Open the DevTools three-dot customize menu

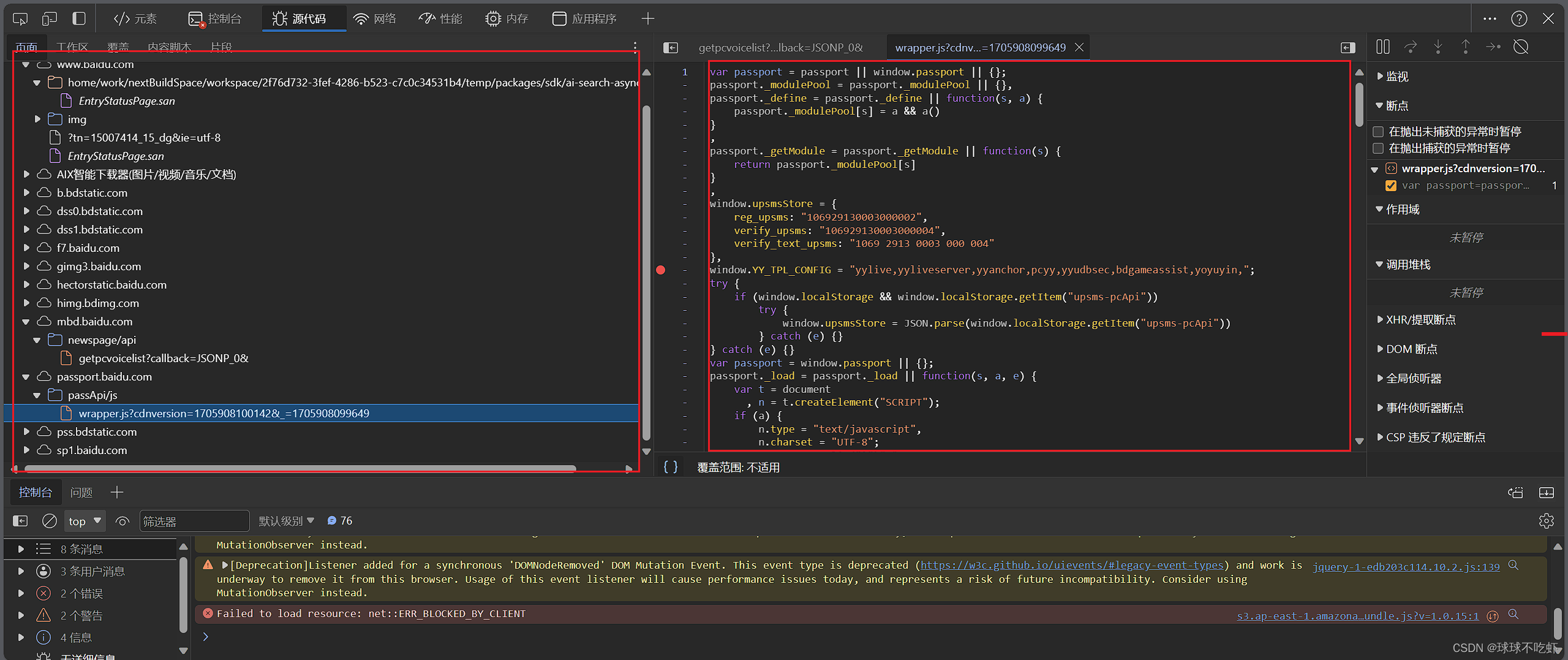(1490, 19)
